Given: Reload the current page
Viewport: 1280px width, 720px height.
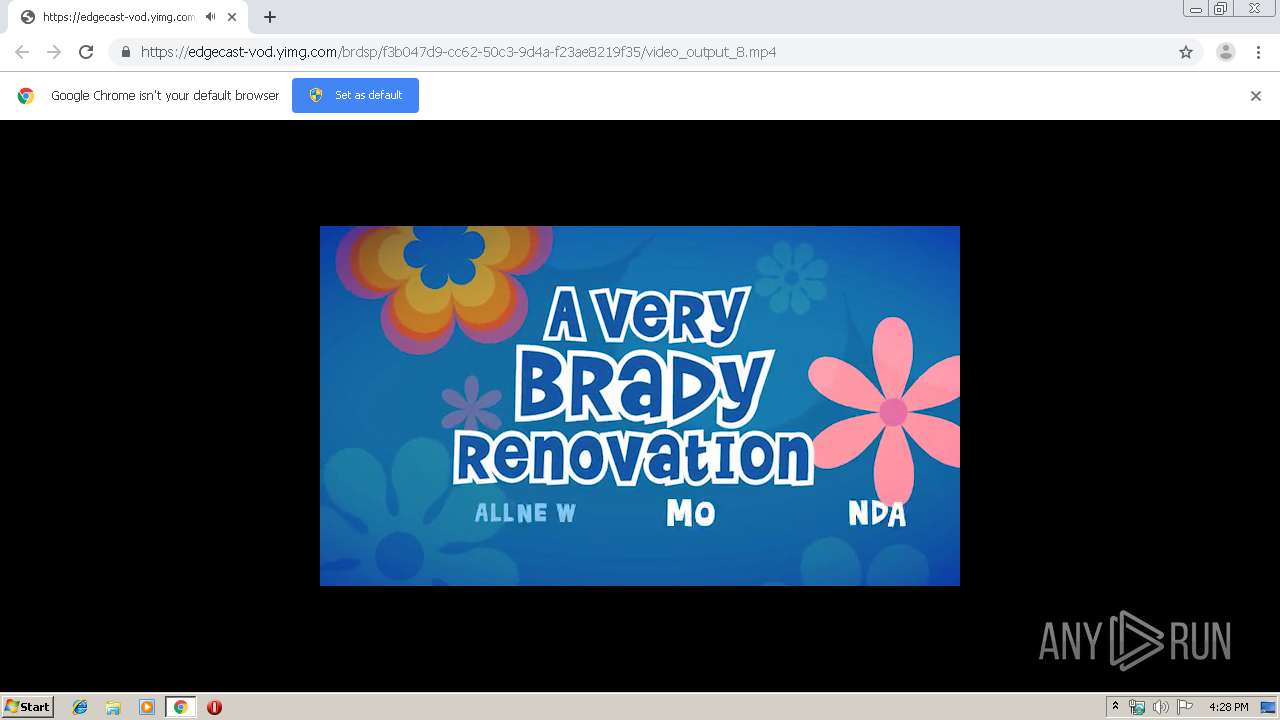Looking at the screenshot, I should pos(86,52).
